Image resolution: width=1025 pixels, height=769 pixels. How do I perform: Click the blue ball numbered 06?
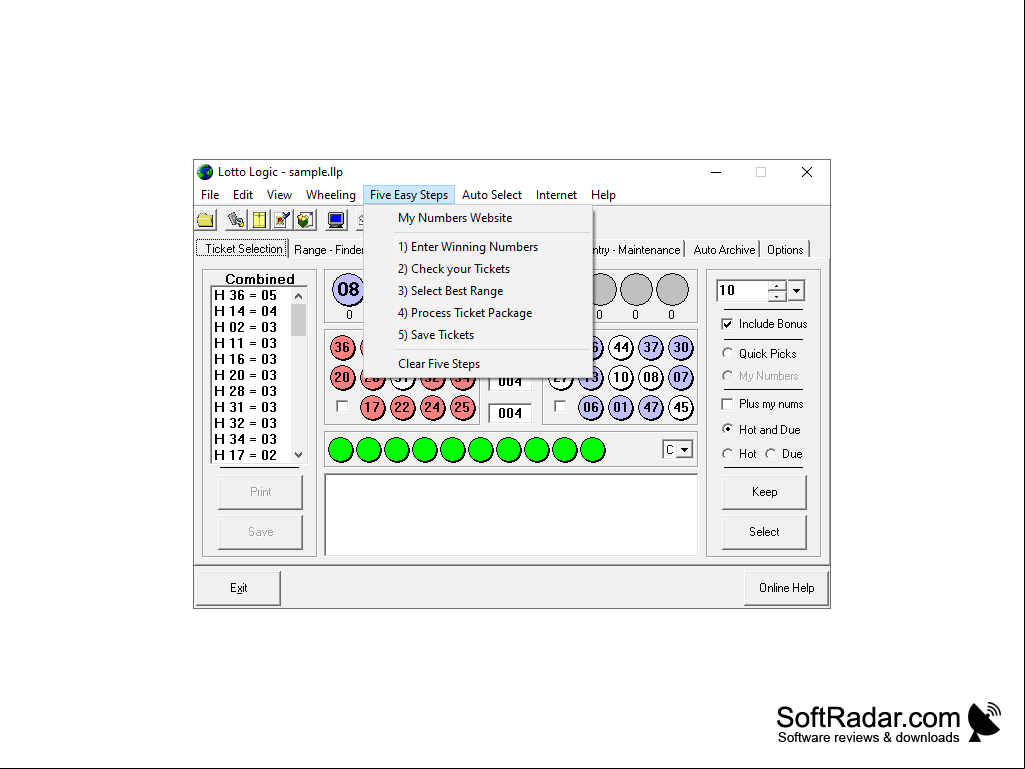pos(591,407)
